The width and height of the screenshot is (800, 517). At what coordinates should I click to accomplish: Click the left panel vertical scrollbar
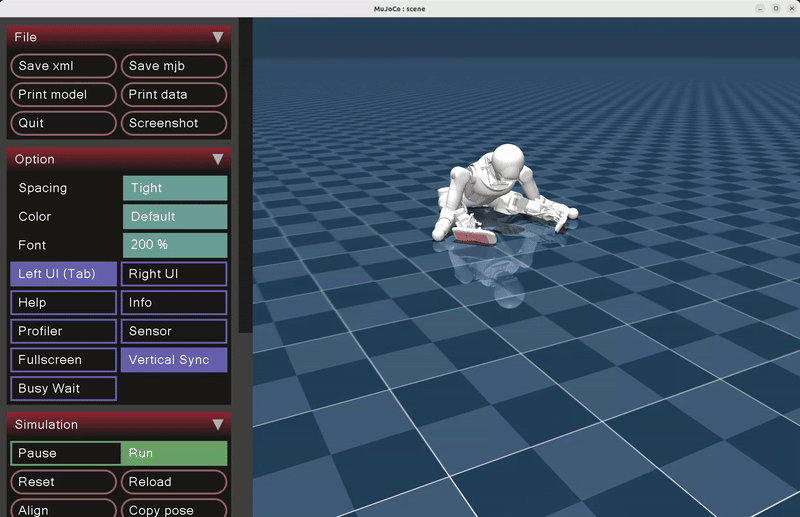(x=245, y=180)
